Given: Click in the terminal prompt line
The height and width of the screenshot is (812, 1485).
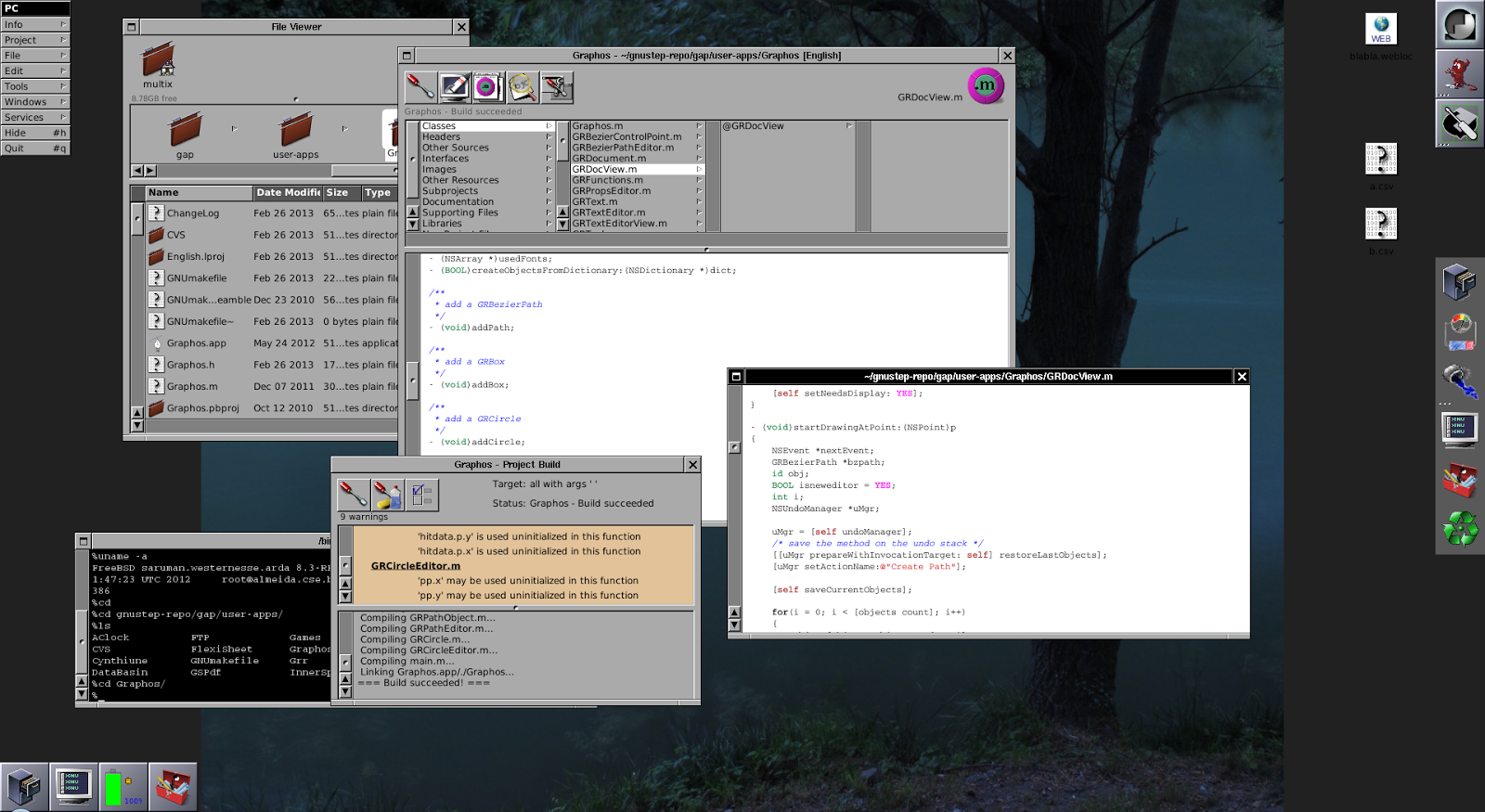Looking at the screenshot, I should tap(211, 696).
